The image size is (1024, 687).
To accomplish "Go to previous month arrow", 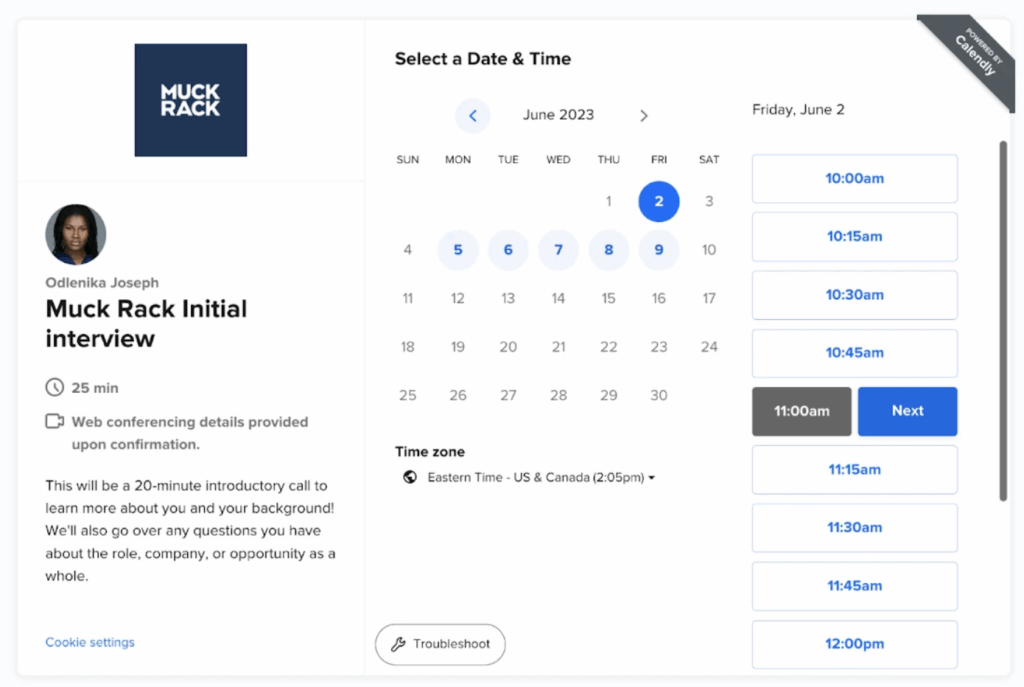I will (472, 116).
